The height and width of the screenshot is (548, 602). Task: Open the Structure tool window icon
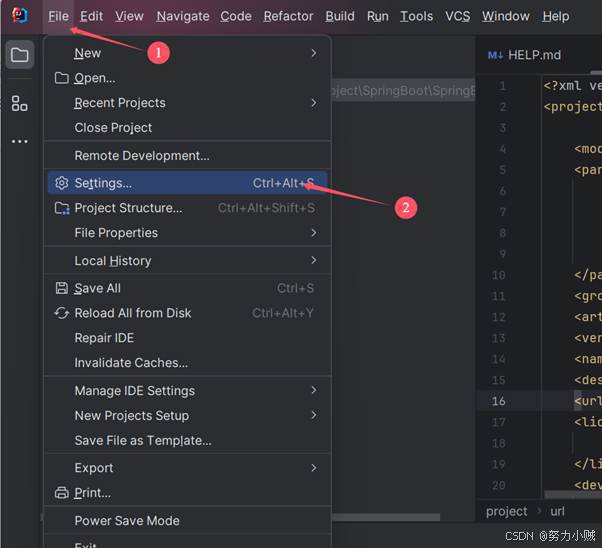coord(19,103)
